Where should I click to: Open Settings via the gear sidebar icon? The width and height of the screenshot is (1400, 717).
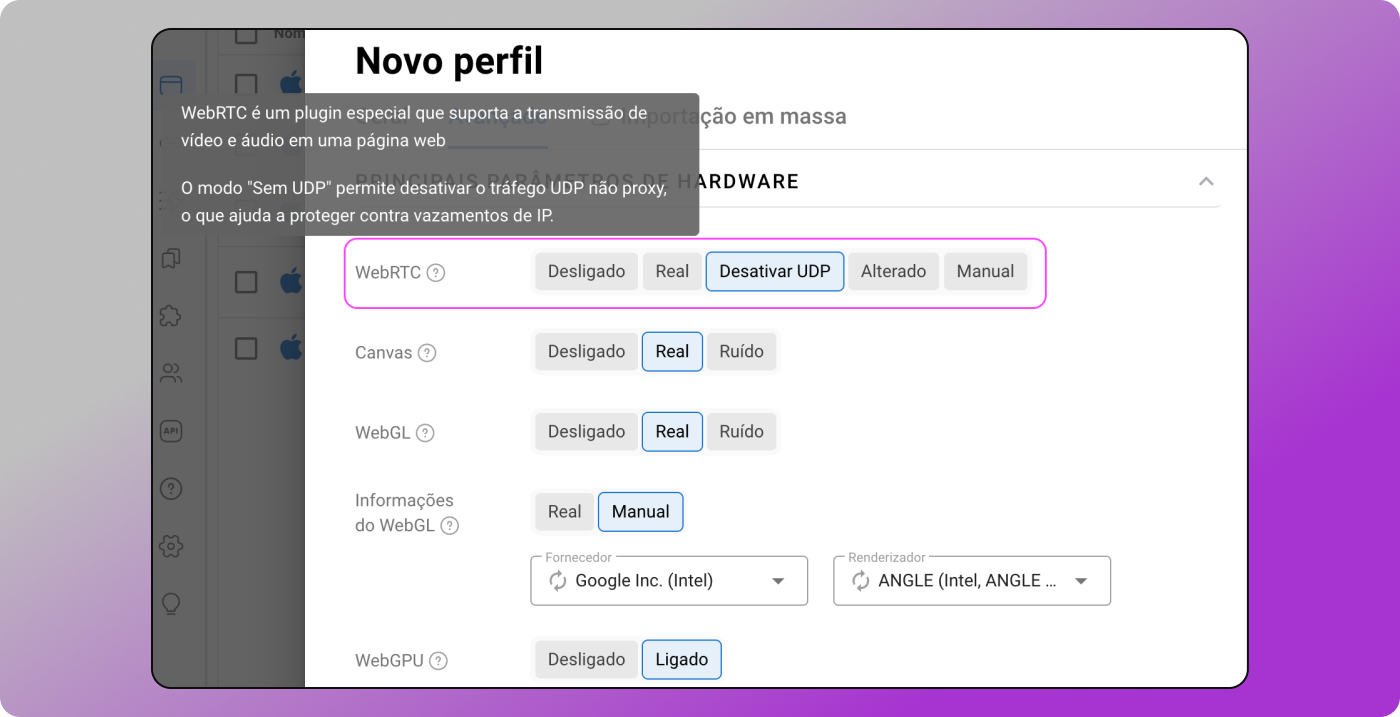click(x=171, y=546)
